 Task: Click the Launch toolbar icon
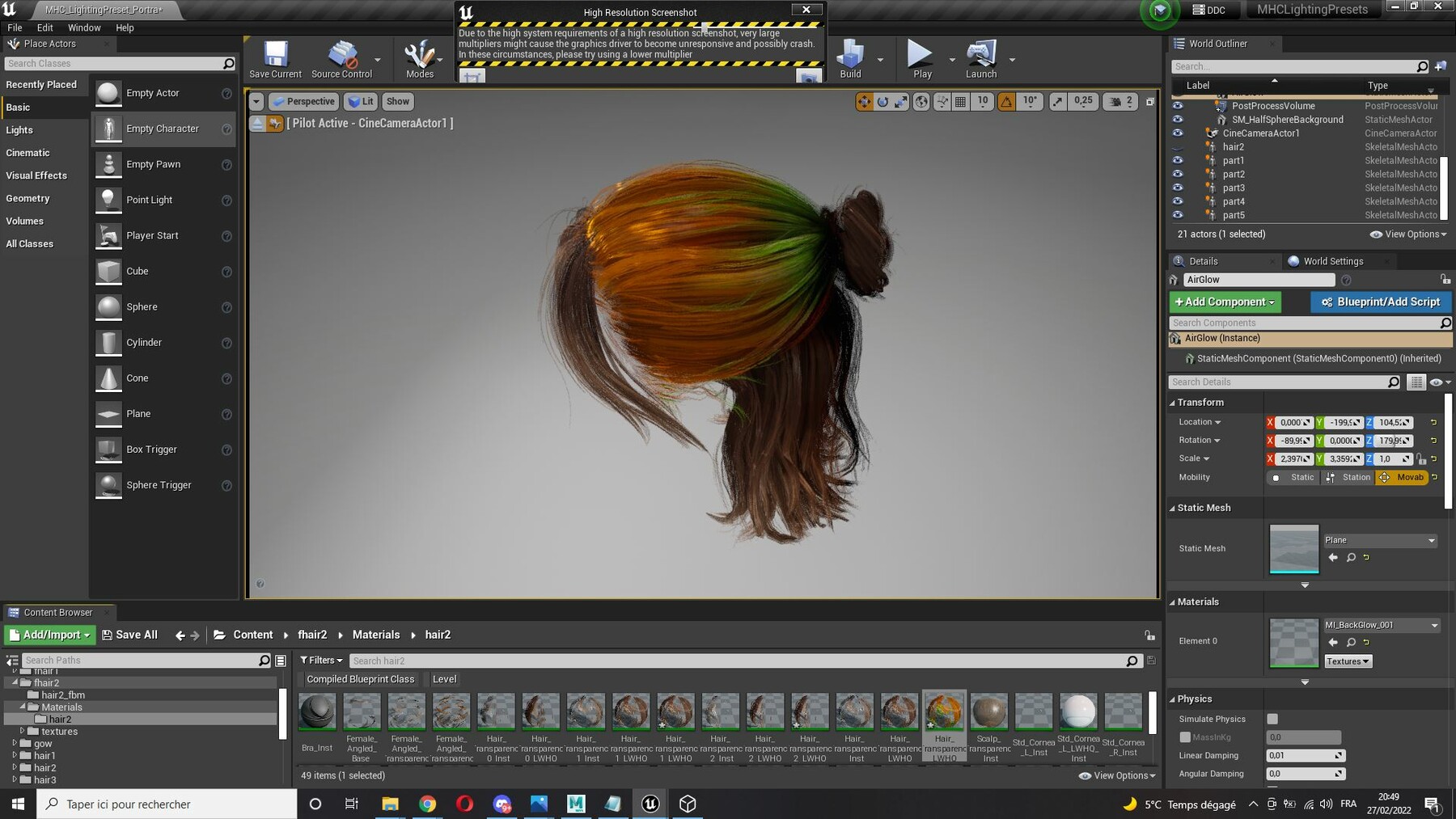point(981,59)
